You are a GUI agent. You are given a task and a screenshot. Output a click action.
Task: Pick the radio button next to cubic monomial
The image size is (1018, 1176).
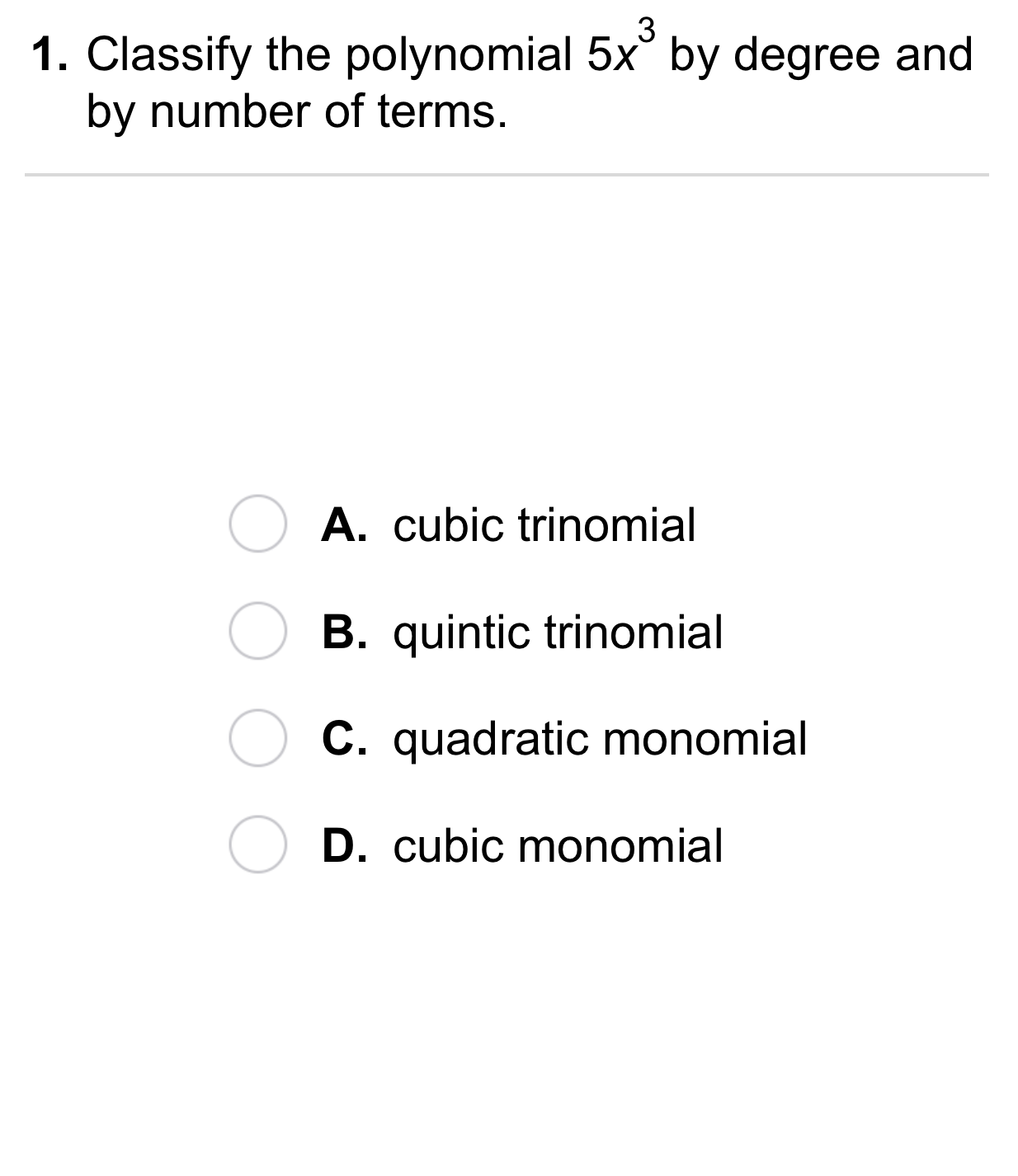click(x=257, y=845)
